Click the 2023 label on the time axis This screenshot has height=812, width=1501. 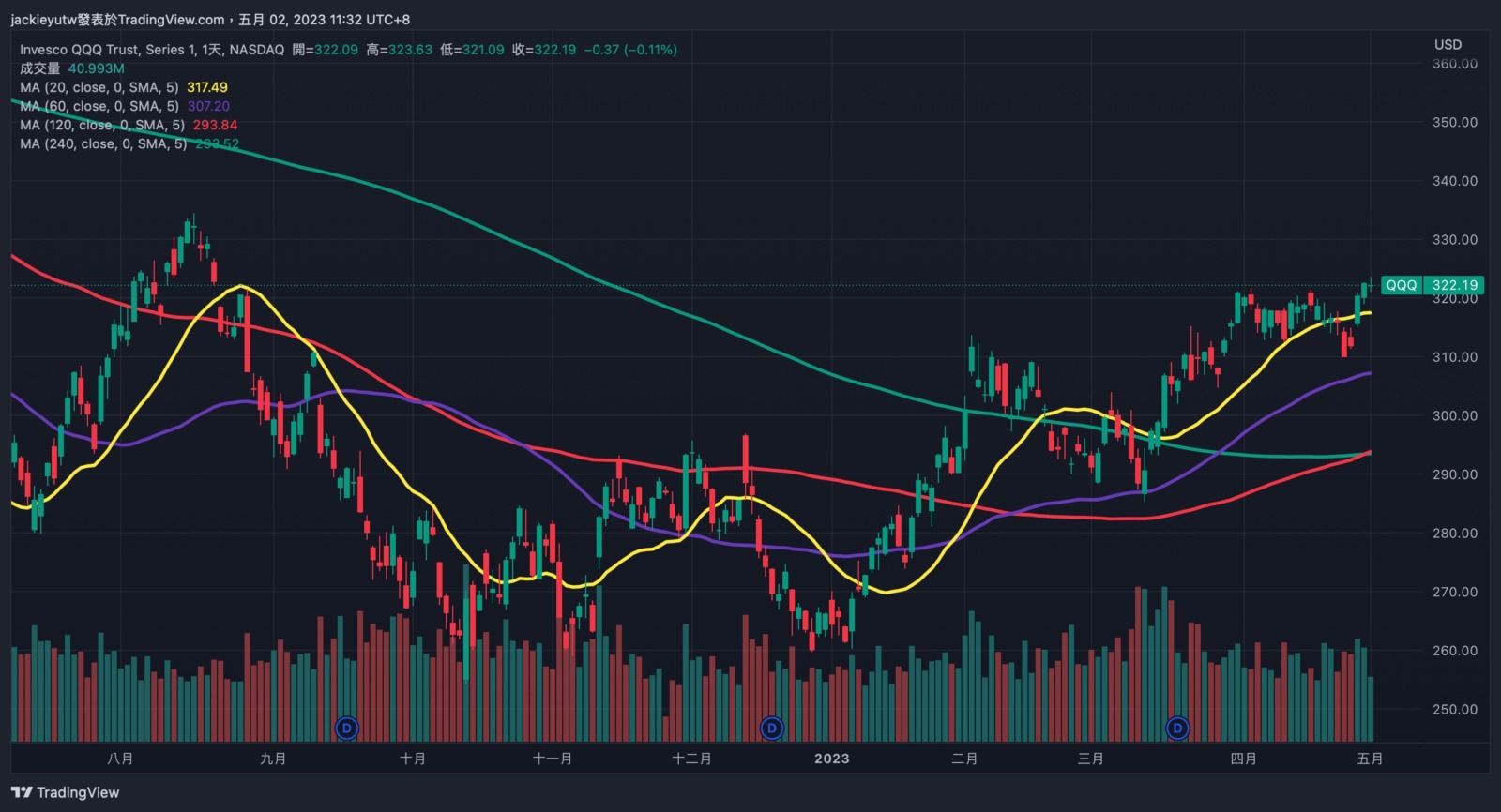tap(831, 759)
